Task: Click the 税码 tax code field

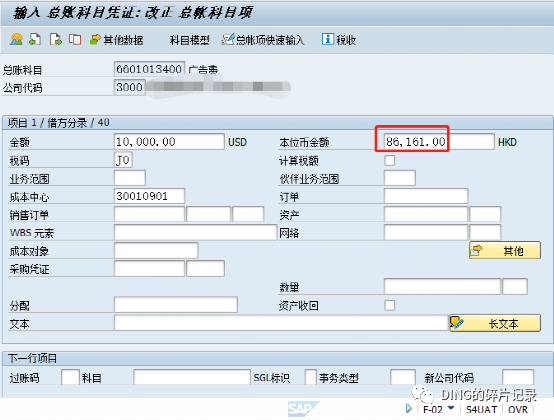Action: (x=123, y=160)
